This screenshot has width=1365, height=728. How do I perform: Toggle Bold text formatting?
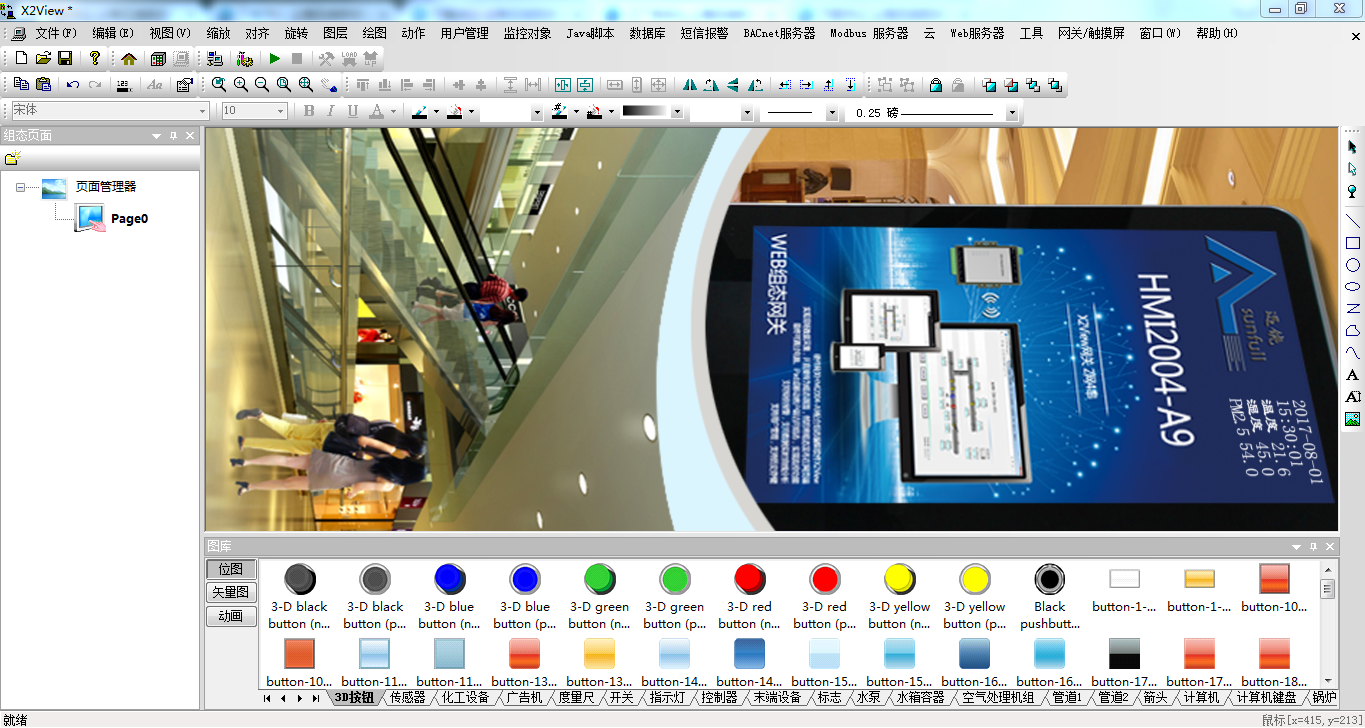[x=309, y=111]
